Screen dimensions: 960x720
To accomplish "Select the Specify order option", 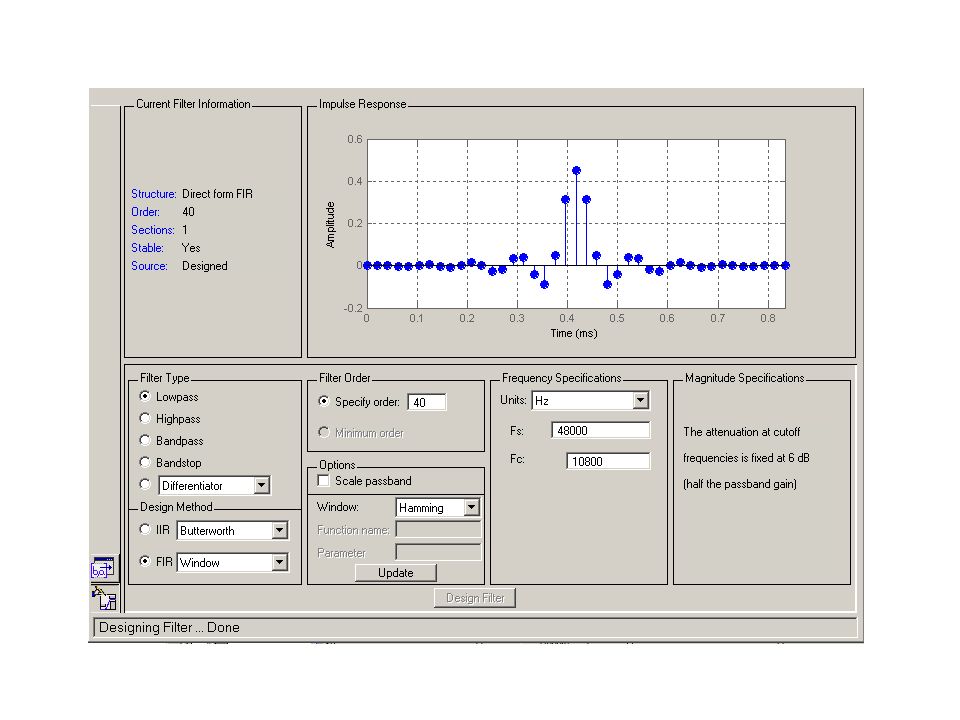I will [x=324, y=401].
